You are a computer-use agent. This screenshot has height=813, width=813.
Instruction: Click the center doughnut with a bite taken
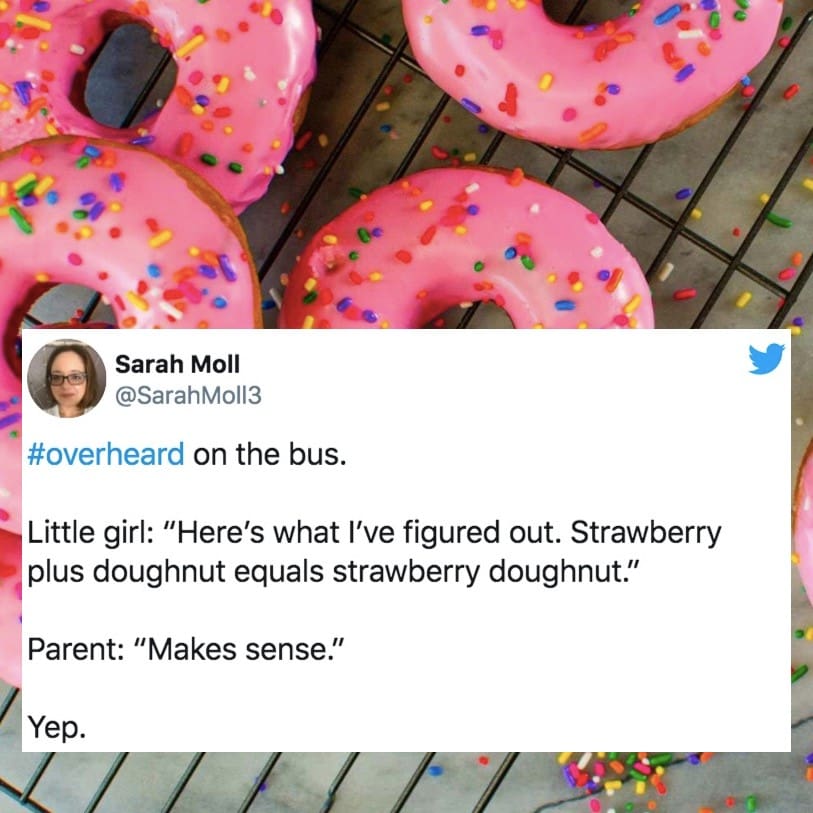[x=467, y=249]
